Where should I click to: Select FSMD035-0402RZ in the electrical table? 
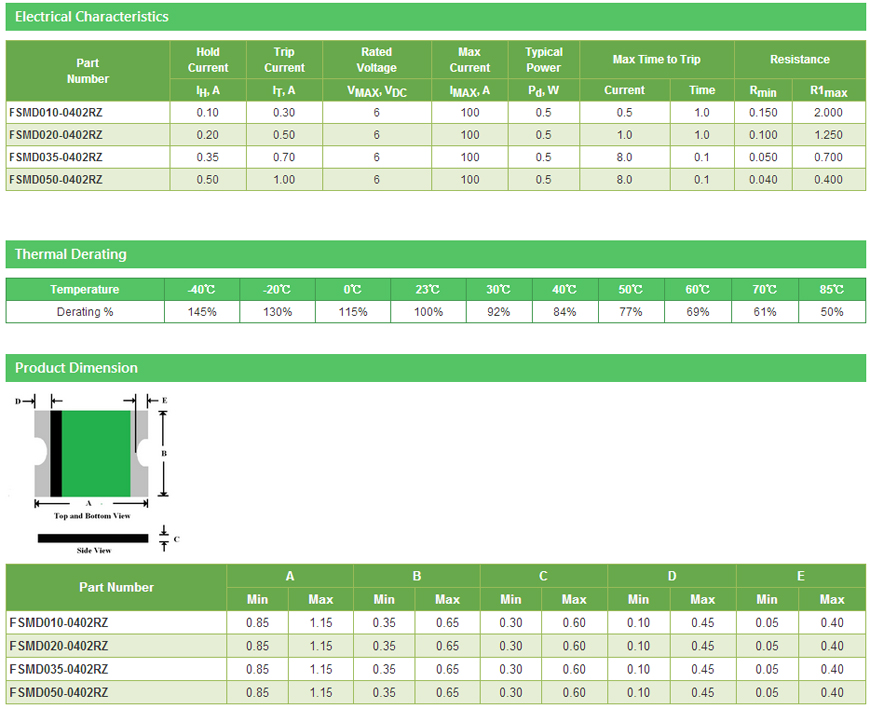(55, 157)
